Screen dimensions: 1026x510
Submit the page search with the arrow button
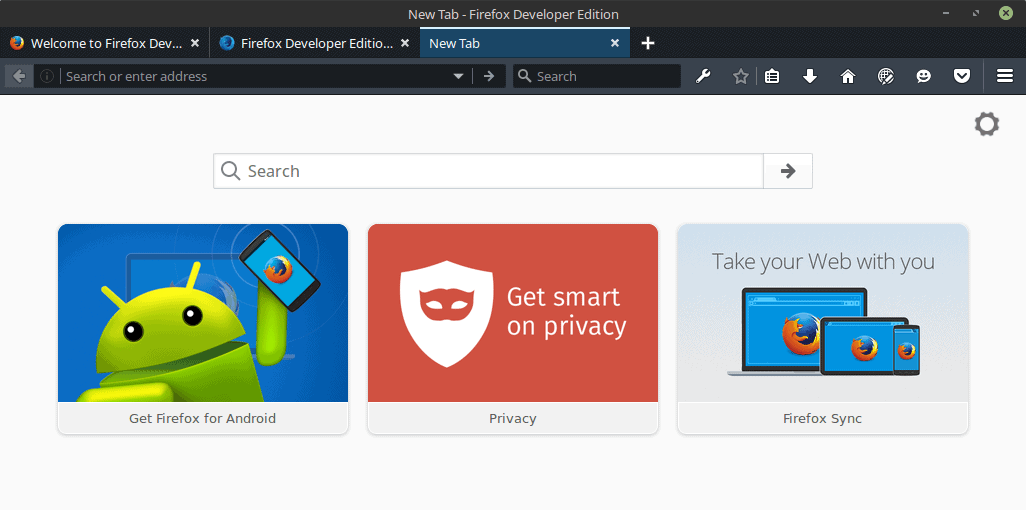[788, 171]
